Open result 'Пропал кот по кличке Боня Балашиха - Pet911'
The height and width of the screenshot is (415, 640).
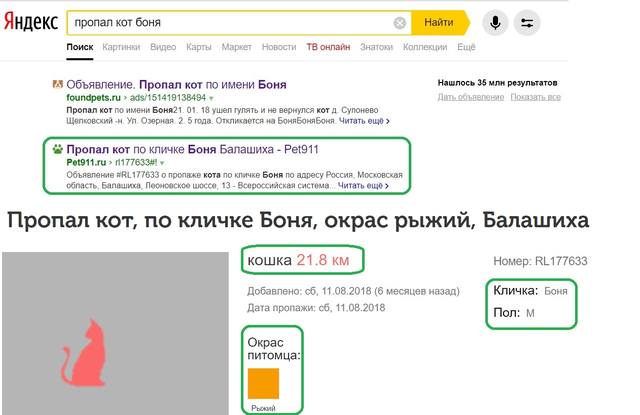coord(192,149)
